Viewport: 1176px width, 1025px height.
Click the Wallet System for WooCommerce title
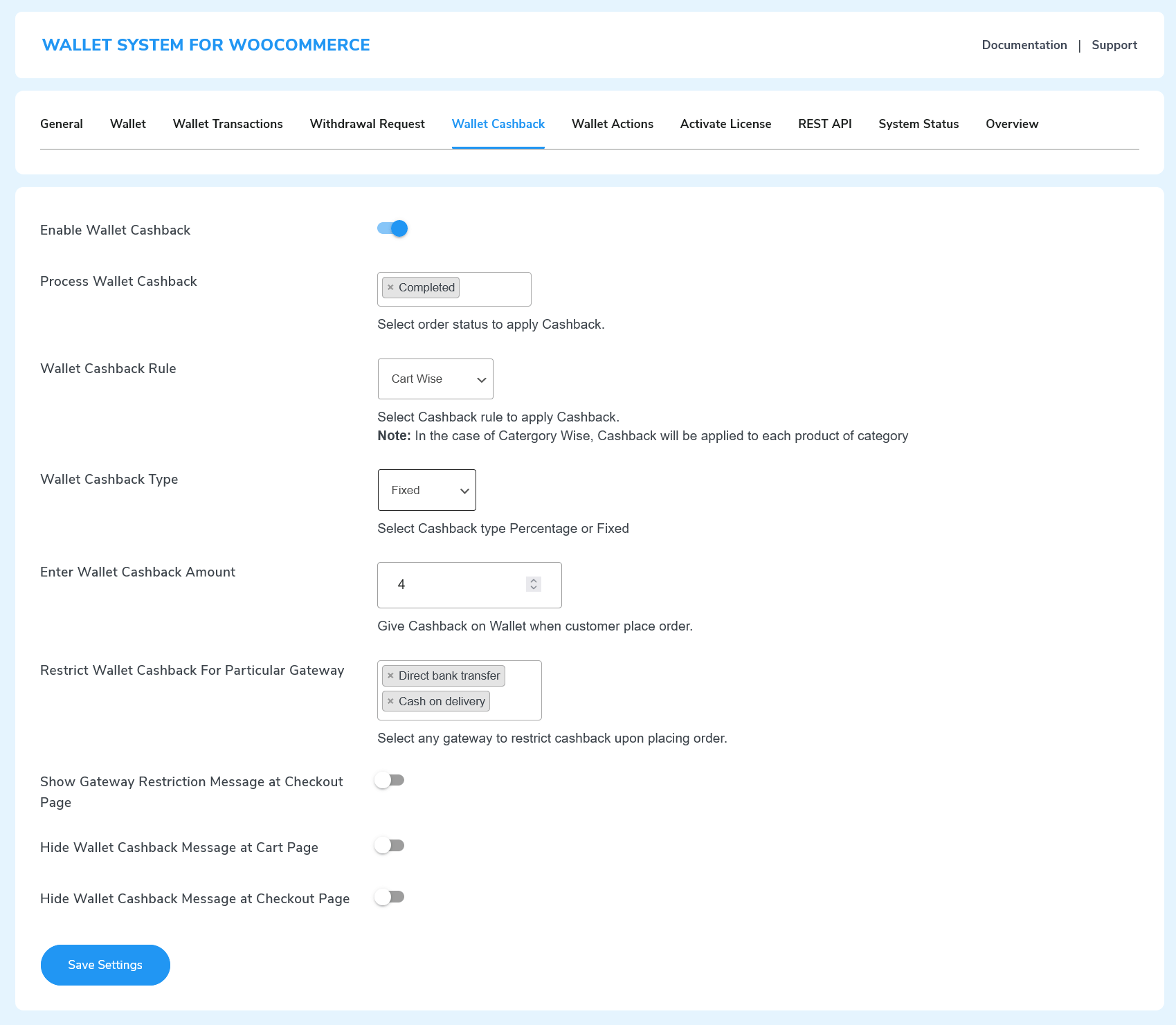(x=206, y=45)
